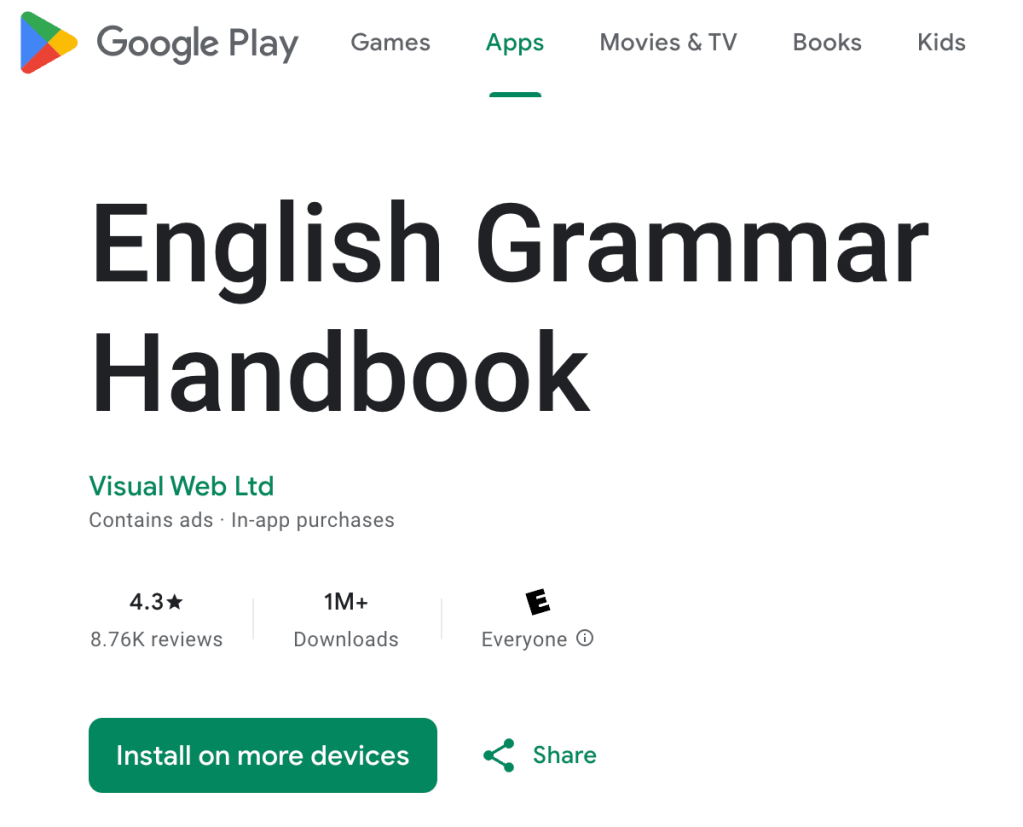Click the Contains ads label

pos(151,520)
